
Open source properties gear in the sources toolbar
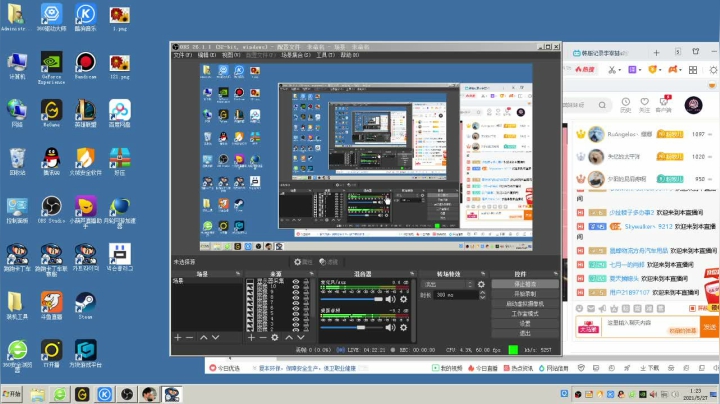coord(275,337)
